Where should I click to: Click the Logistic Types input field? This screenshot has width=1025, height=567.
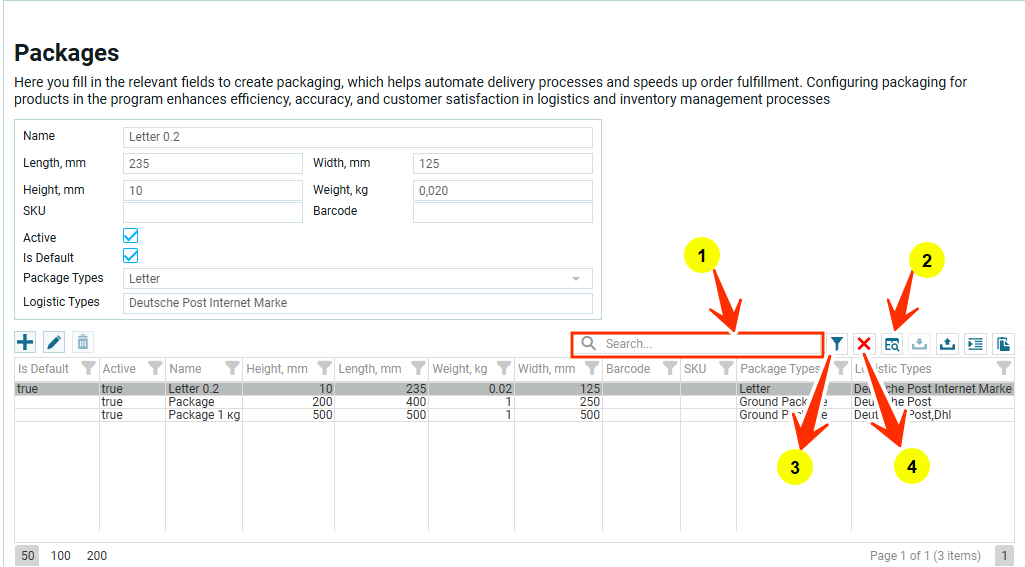(358, 303)
